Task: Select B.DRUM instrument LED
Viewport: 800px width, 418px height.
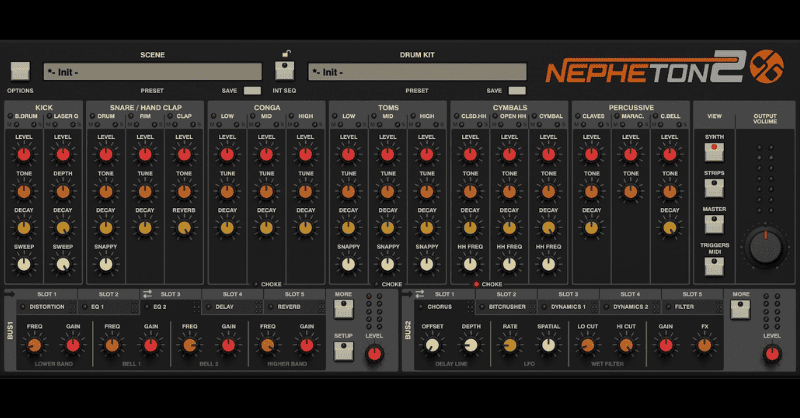Action: click(10, 116)
